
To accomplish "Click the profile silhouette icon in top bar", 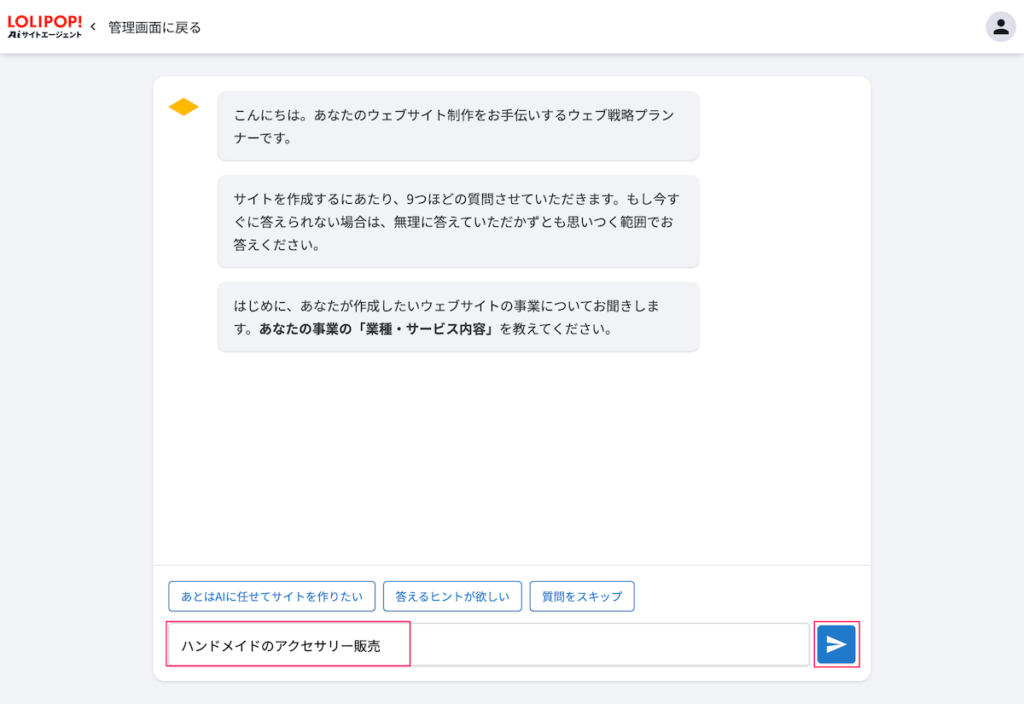I will (1001, 27).
